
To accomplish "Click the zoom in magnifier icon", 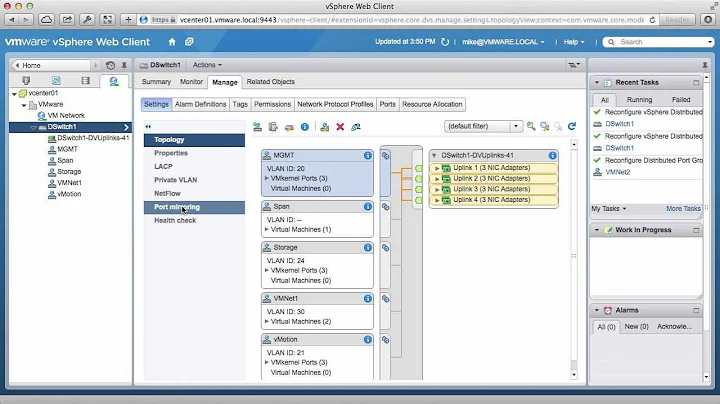I will 531,126.
